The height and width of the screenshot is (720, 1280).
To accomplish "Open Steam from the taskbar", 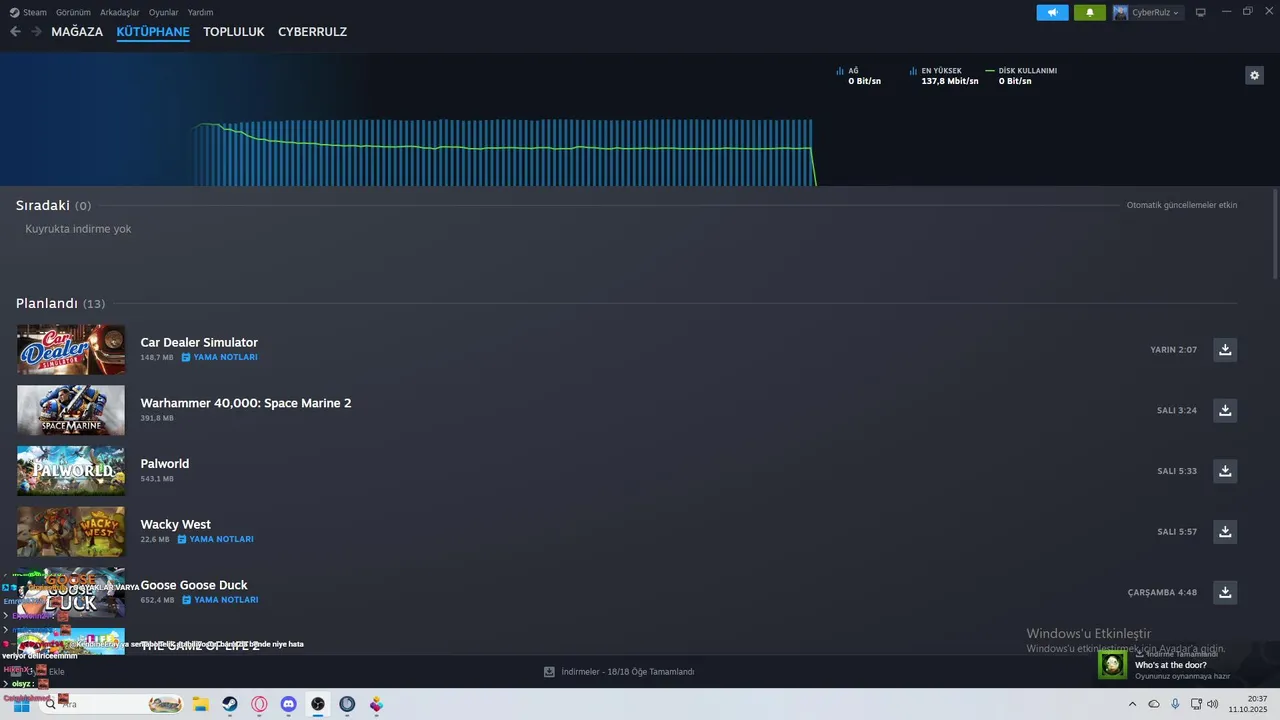I will pyautogui.click(x=230, y=704).
